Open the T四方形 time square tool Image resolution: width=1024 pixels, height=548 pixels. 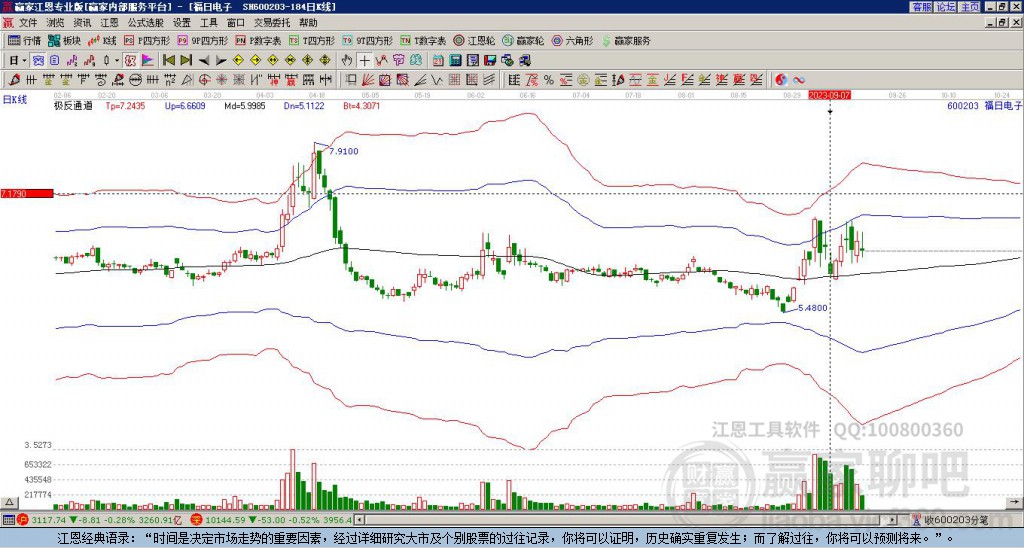pos(312,40)
